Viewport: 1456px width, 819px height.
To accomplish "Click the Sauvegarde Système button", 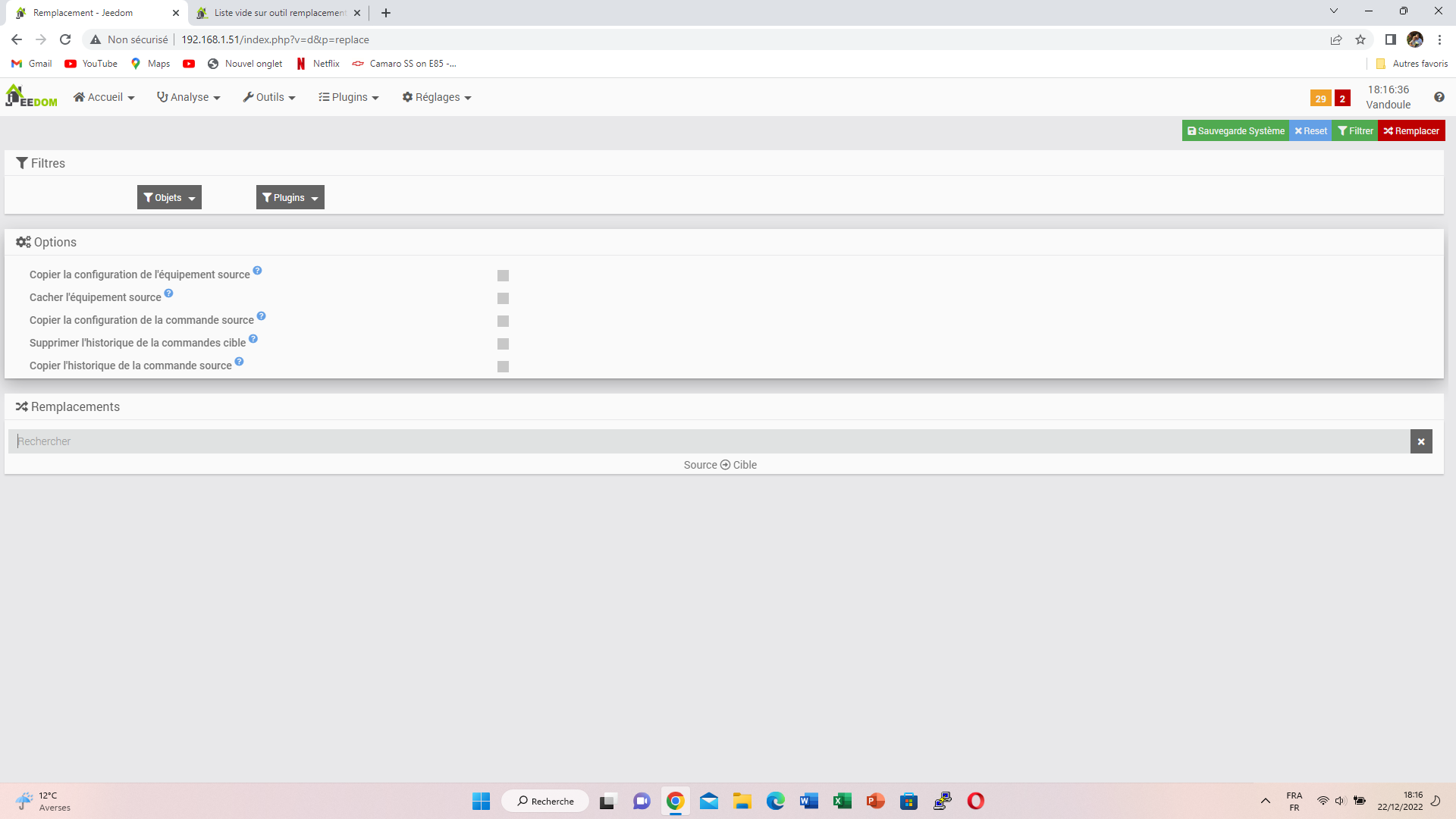I will coord(1235,131).
